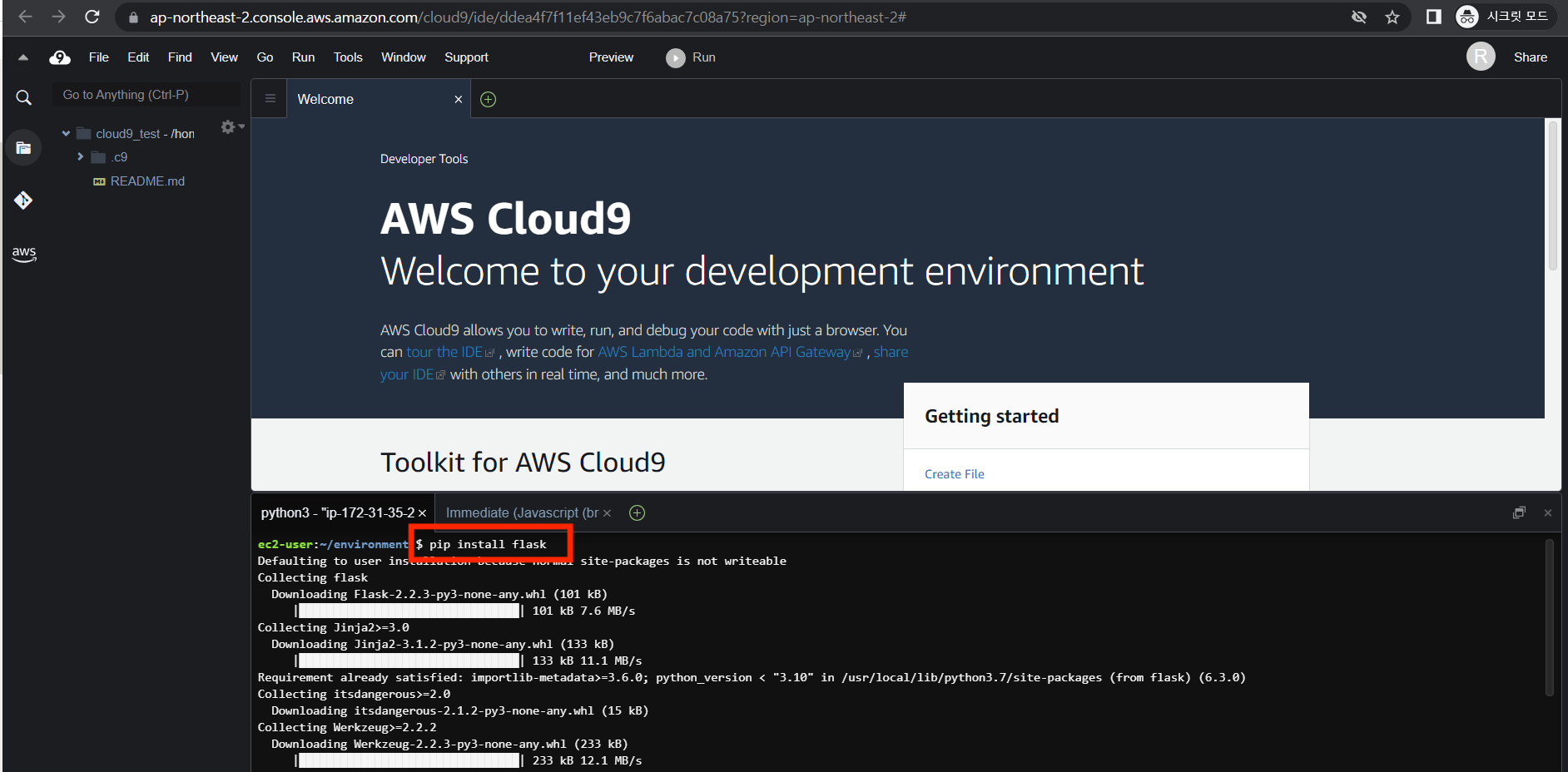Click the 'Getting started' heading

[991, 416]
